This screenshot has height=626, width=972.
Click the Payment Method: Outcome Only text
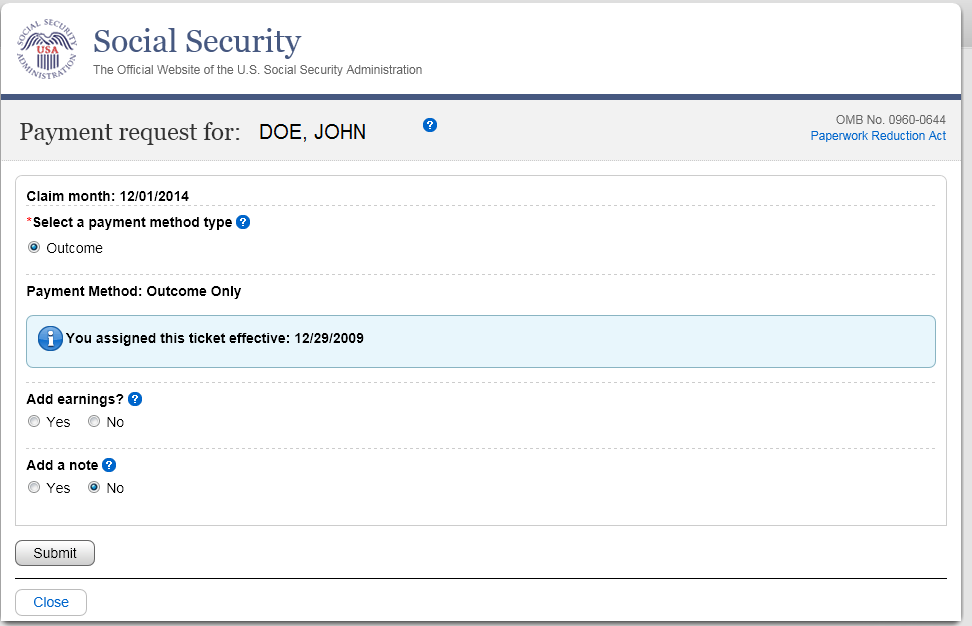tap(134, 292)
